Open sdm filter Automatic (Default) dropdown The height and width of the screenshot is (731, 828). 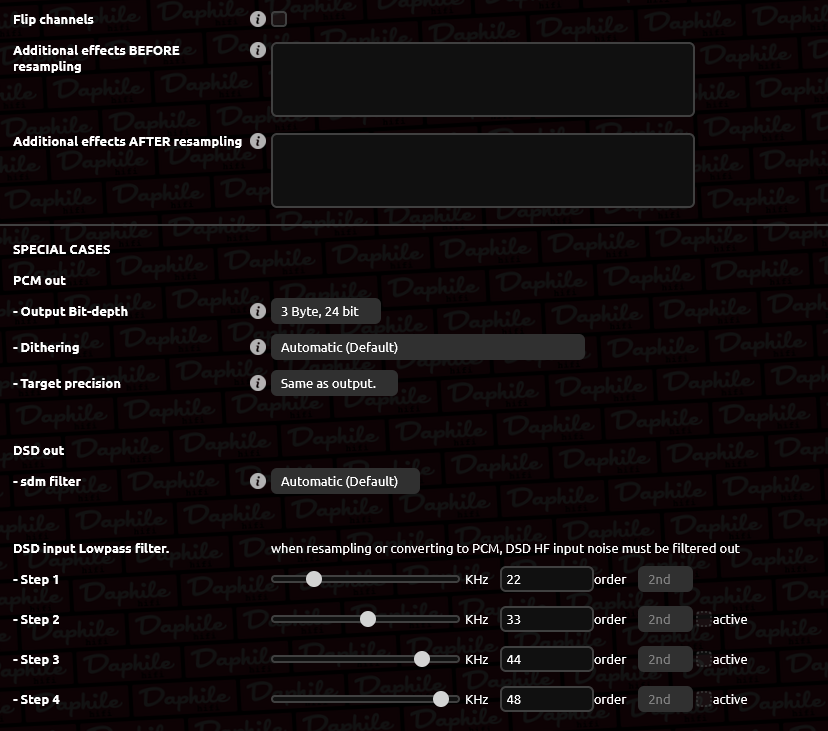pos(345,481)
